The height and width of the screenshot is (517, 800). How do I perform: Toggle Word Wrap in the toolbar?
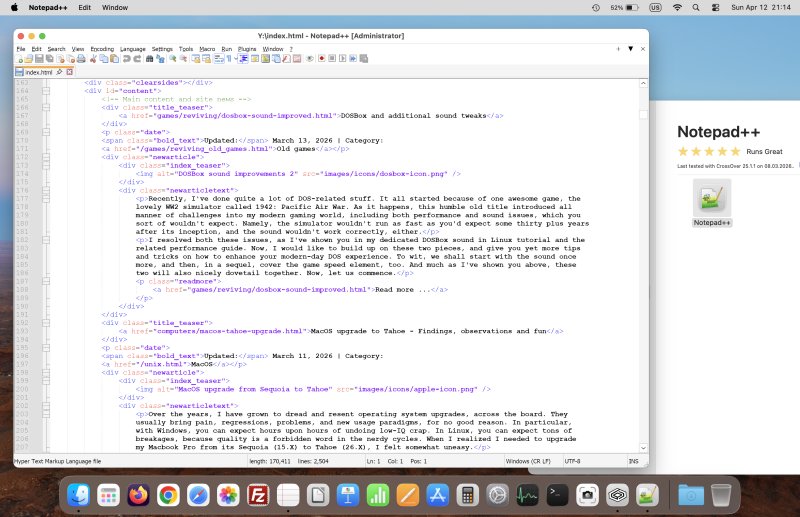pyautogui.click(x=218, y=59)
